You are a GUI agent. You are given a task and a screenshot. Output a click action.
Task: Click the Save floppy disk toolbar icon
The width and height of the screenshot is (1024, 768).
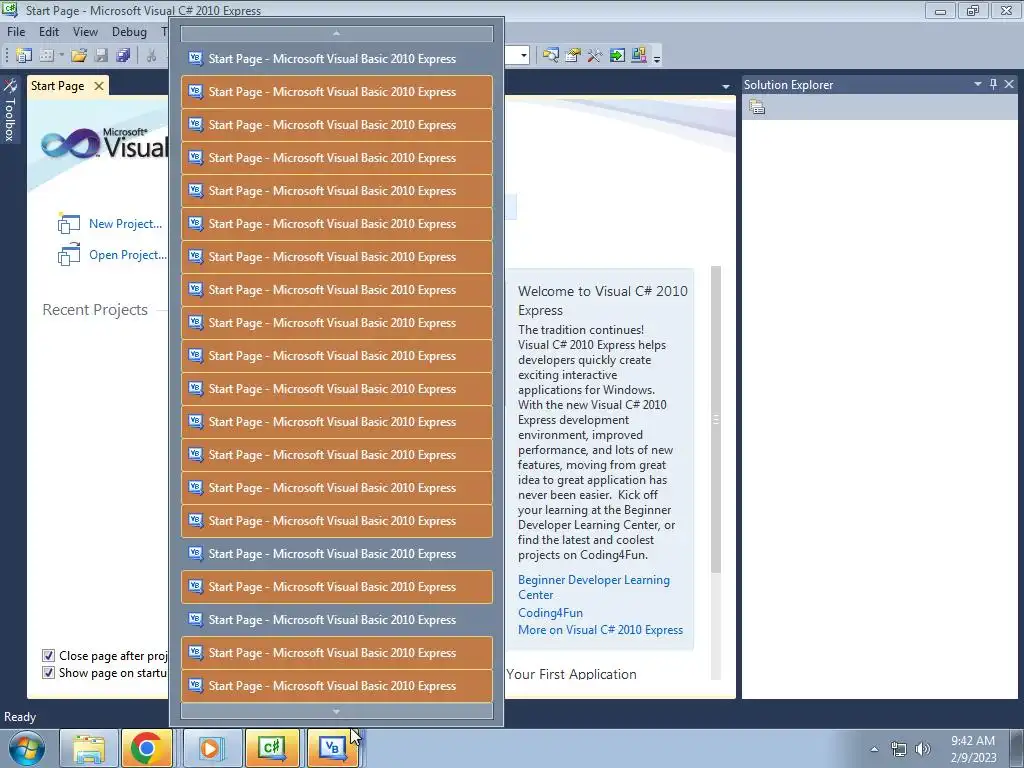point(101,56)
